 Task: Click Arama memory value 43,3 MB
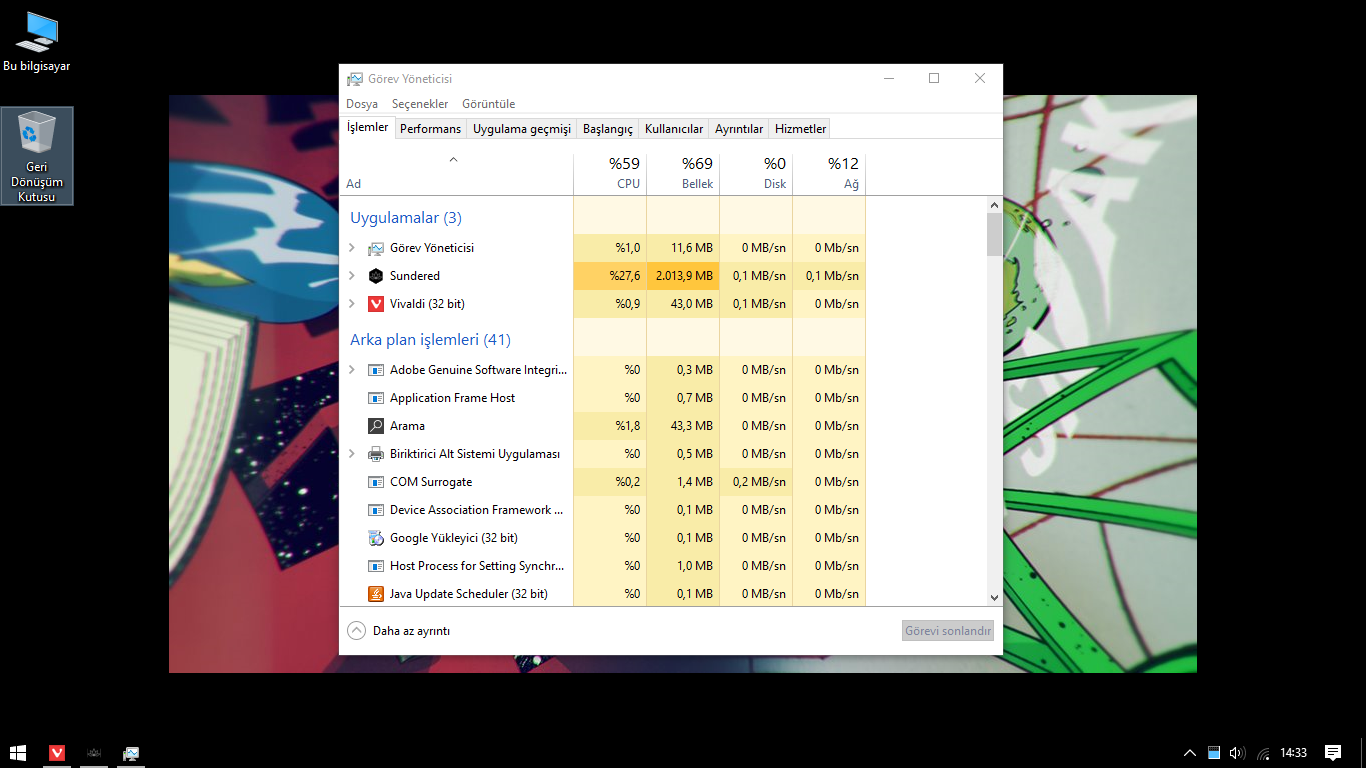[x=683, y=426]
